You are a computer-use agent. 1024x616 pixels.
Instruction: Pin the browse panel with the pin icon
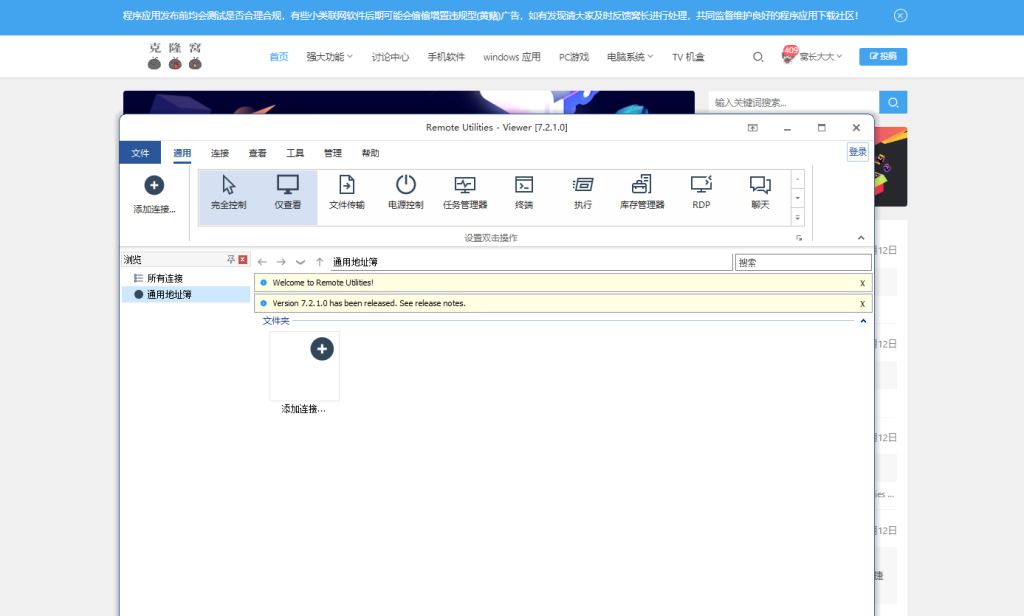pyautogui.click(x=231, y=259)
